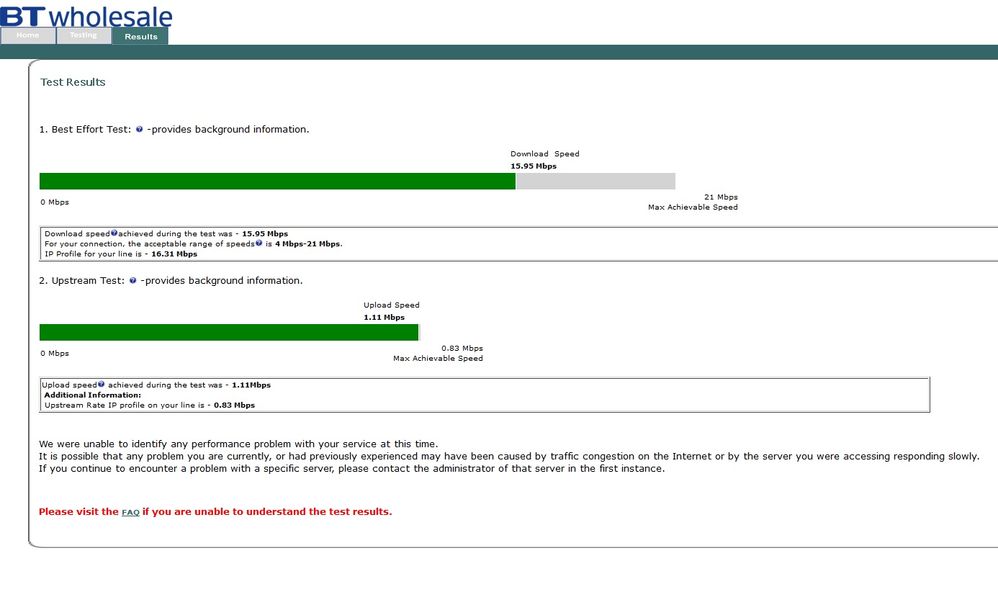
Task: Open the Home tab
Action: 28,36
